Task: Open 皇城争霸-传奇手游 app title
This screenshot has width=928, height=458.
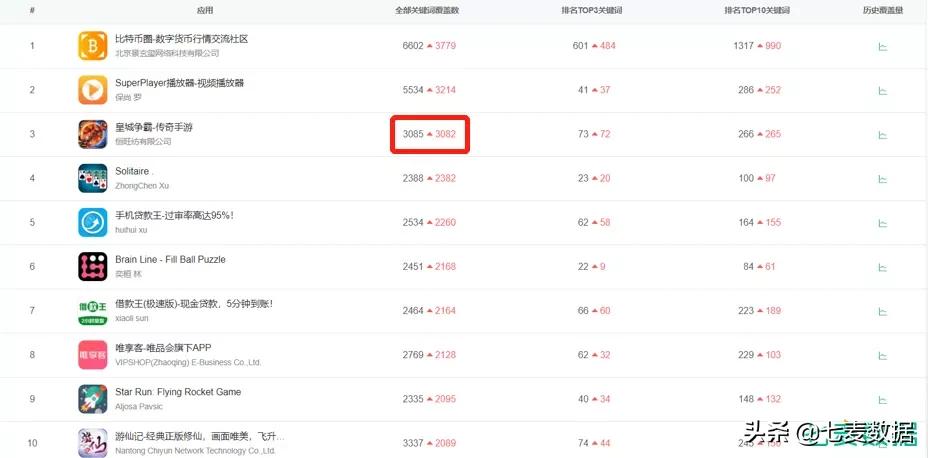Action: (x=154, y=127)
